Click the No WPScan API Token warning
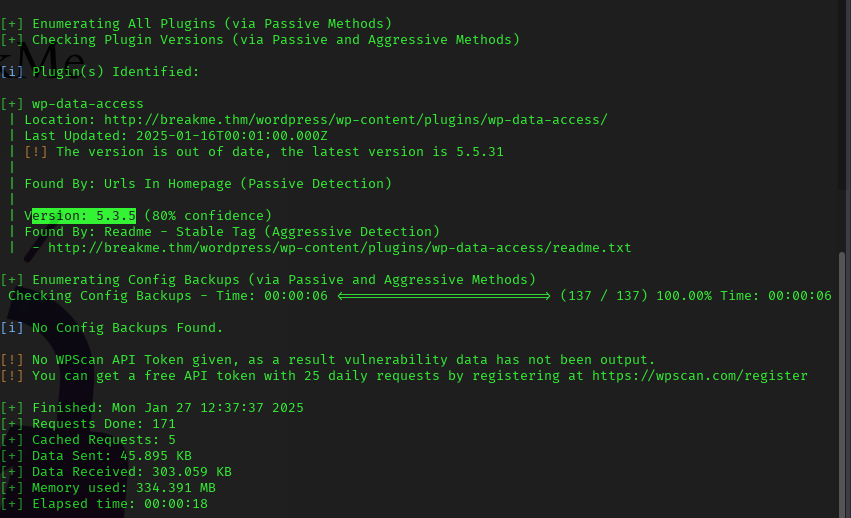 (x=343, y=360)
